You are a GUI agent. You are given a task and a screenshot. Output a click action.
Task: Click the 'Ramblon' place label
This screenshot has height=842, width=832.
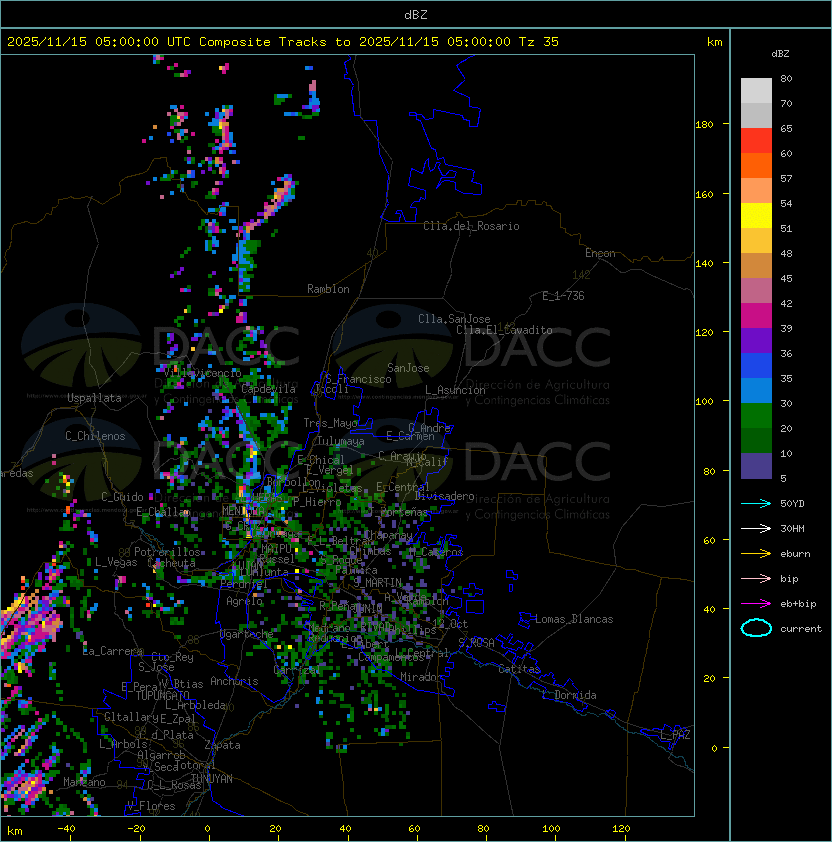coord(328,289)
